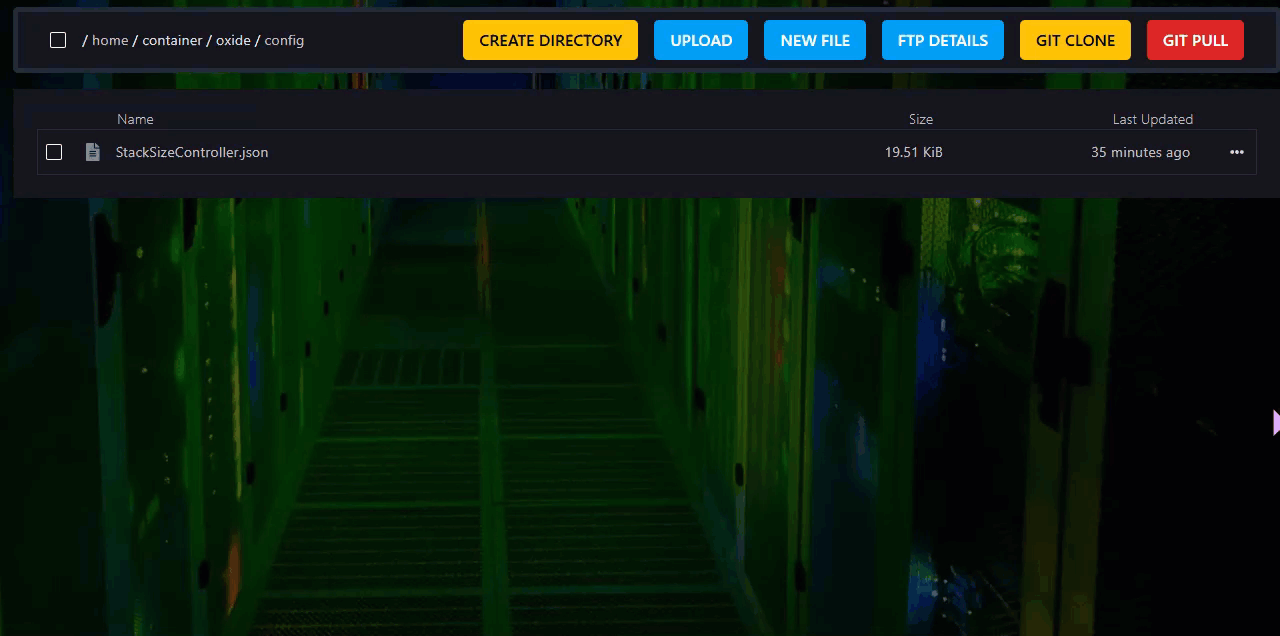Open the three-dot menu for StackSizeController.json
This screenshot has width=1280, height=636.
click(x=1237, y=152)
